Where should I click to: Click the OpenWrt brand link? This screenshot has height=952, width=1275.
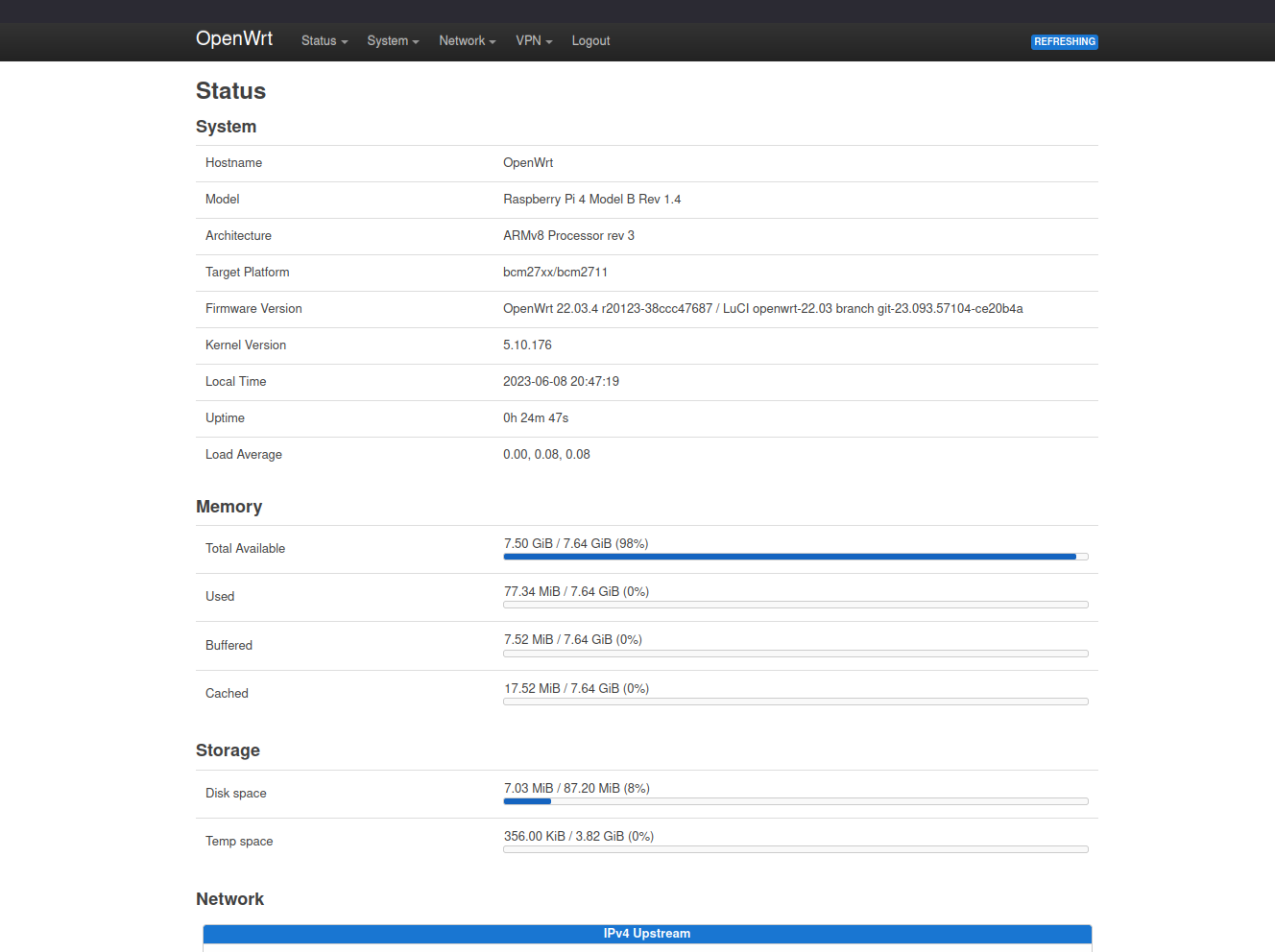[234, 38]
